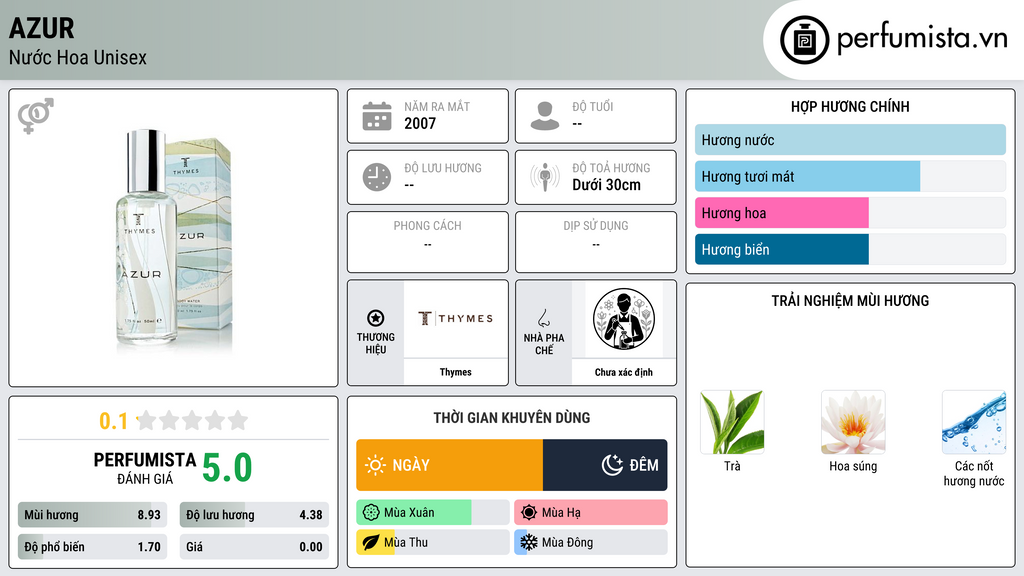The image size is (1024, 576).
Task: Click the snowflake icon for Mùa Đông
Action: (x=529, y=542)
